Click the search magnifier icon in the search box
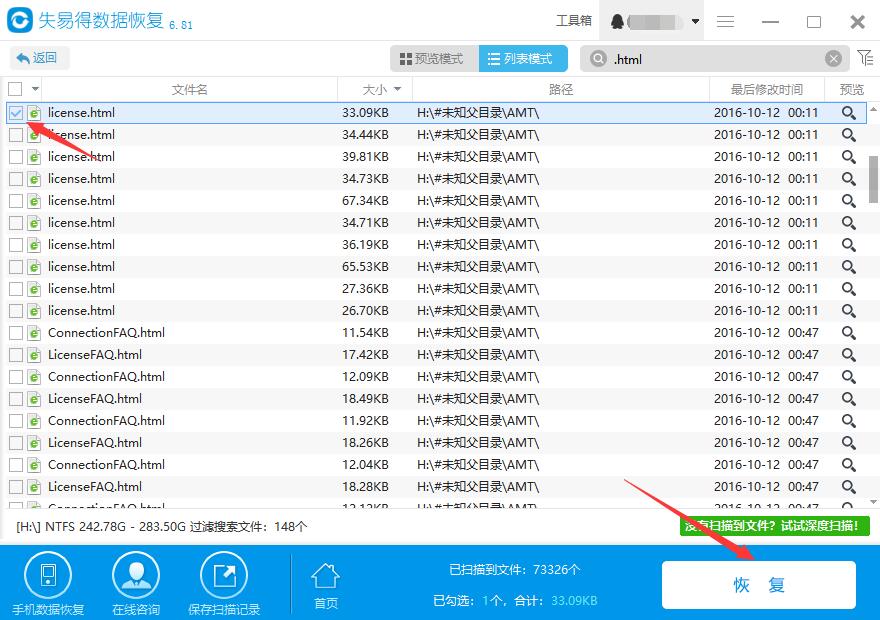The width and height of the screenshot is (880, 620). click(599, 58)
